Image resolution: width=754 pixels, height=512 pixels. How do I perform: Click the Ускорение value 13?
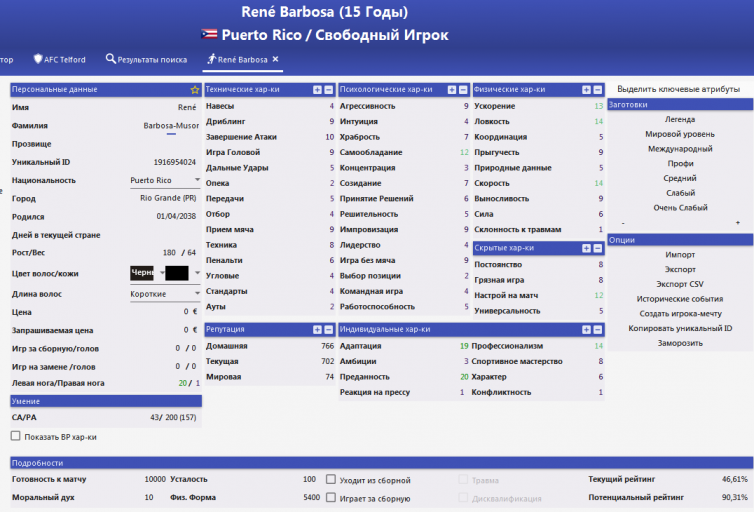coord(598,106)
